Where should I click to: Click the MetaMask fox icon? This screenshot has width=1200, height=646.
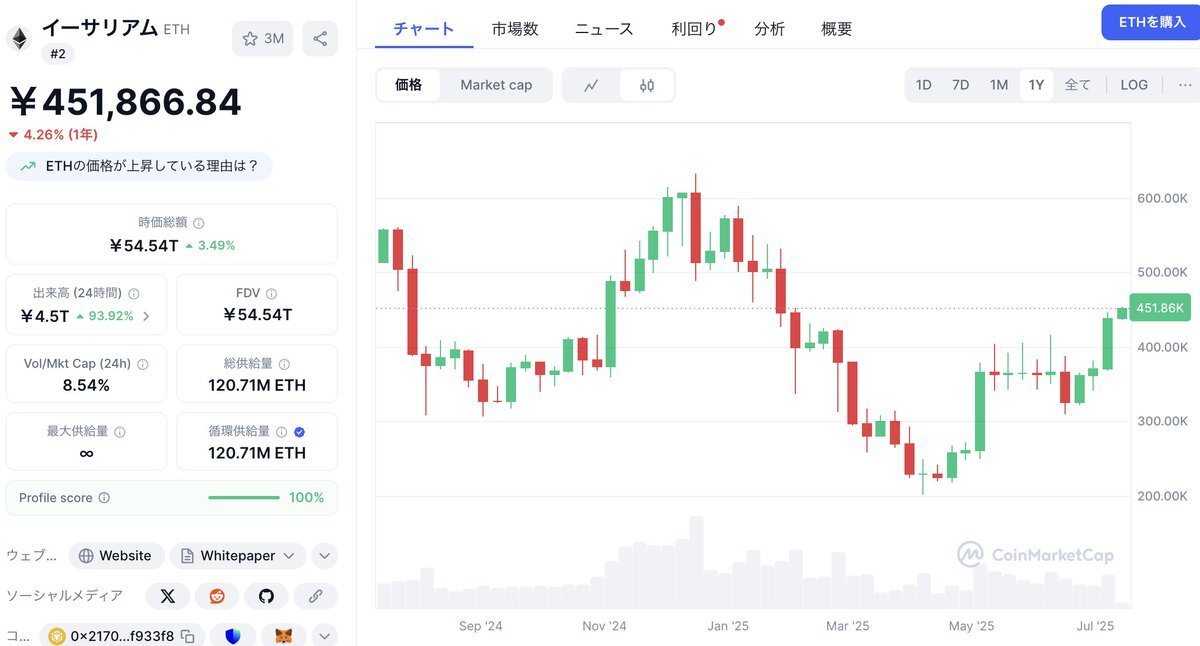tap(284, 636)
